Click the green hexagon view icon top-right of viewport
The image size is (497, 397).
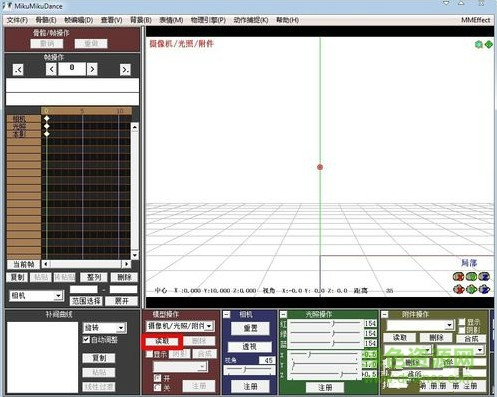tap(479, 44)
